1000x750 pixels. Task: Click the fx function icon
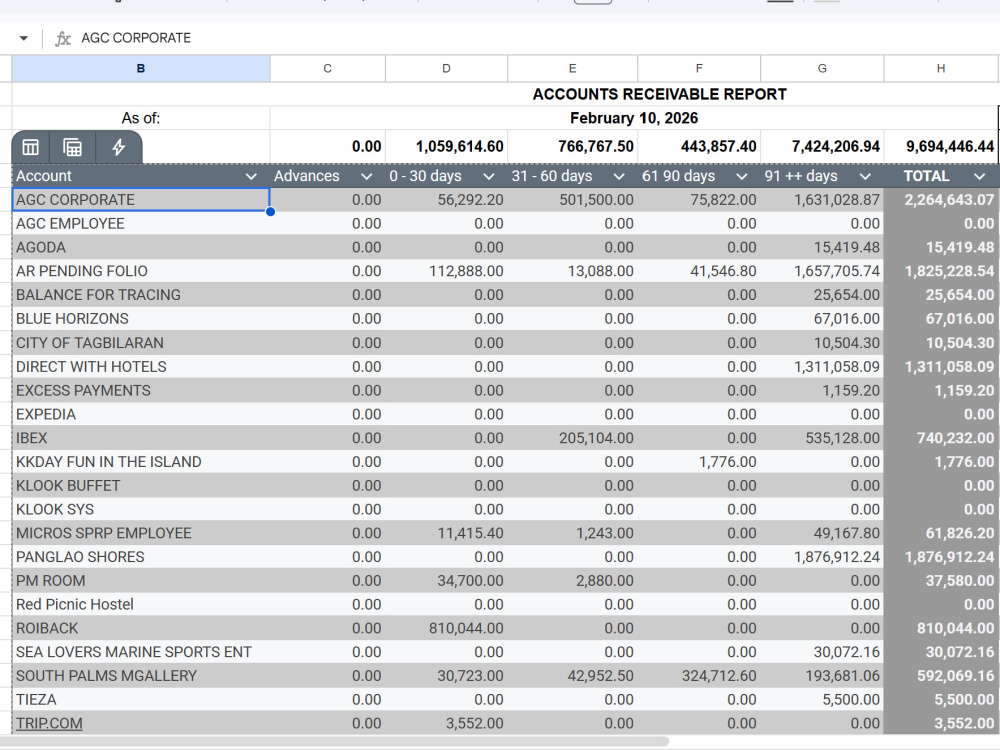[62, 38]
